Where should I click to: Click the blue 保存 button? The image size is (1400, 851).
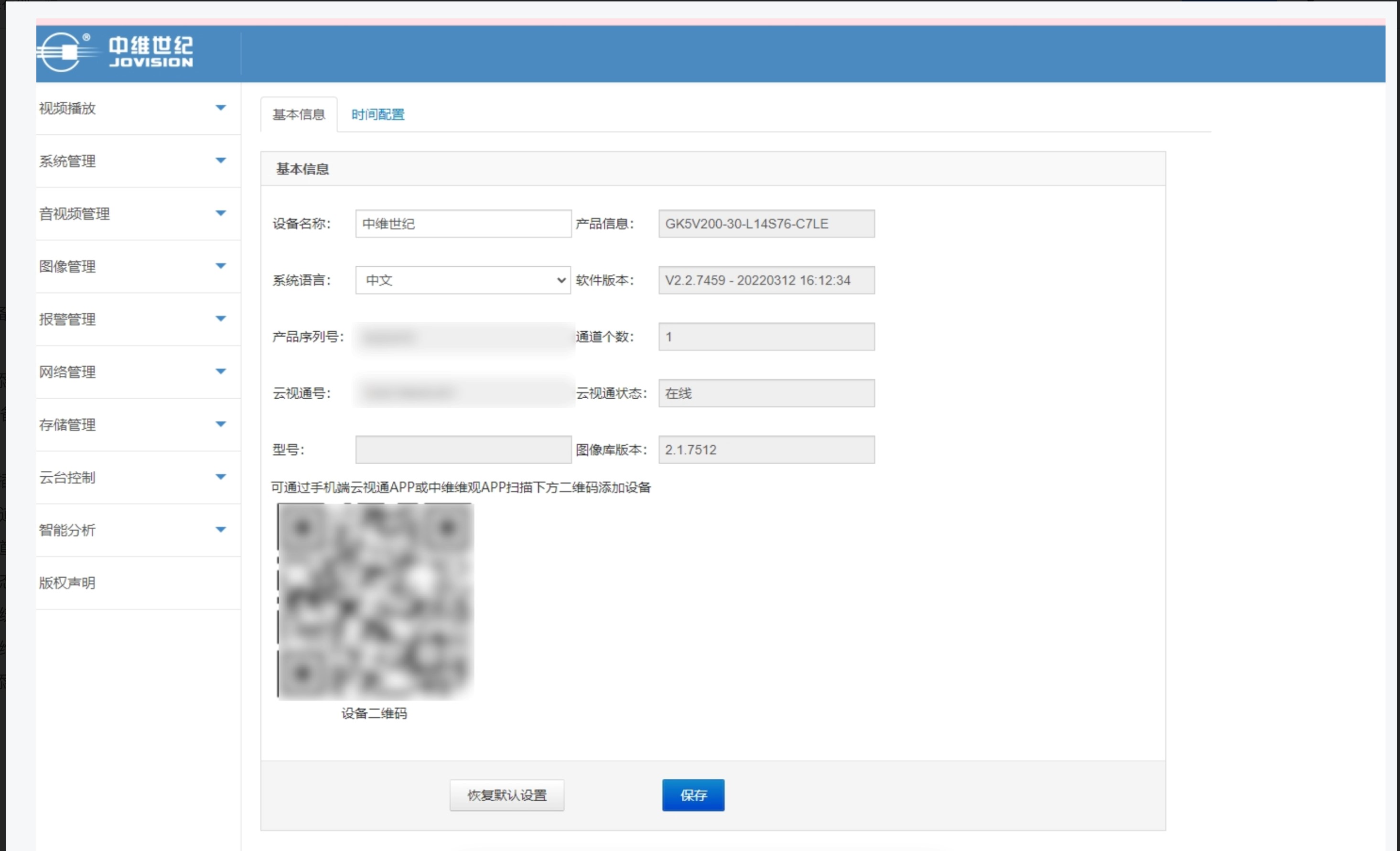(x=693, y=795)
